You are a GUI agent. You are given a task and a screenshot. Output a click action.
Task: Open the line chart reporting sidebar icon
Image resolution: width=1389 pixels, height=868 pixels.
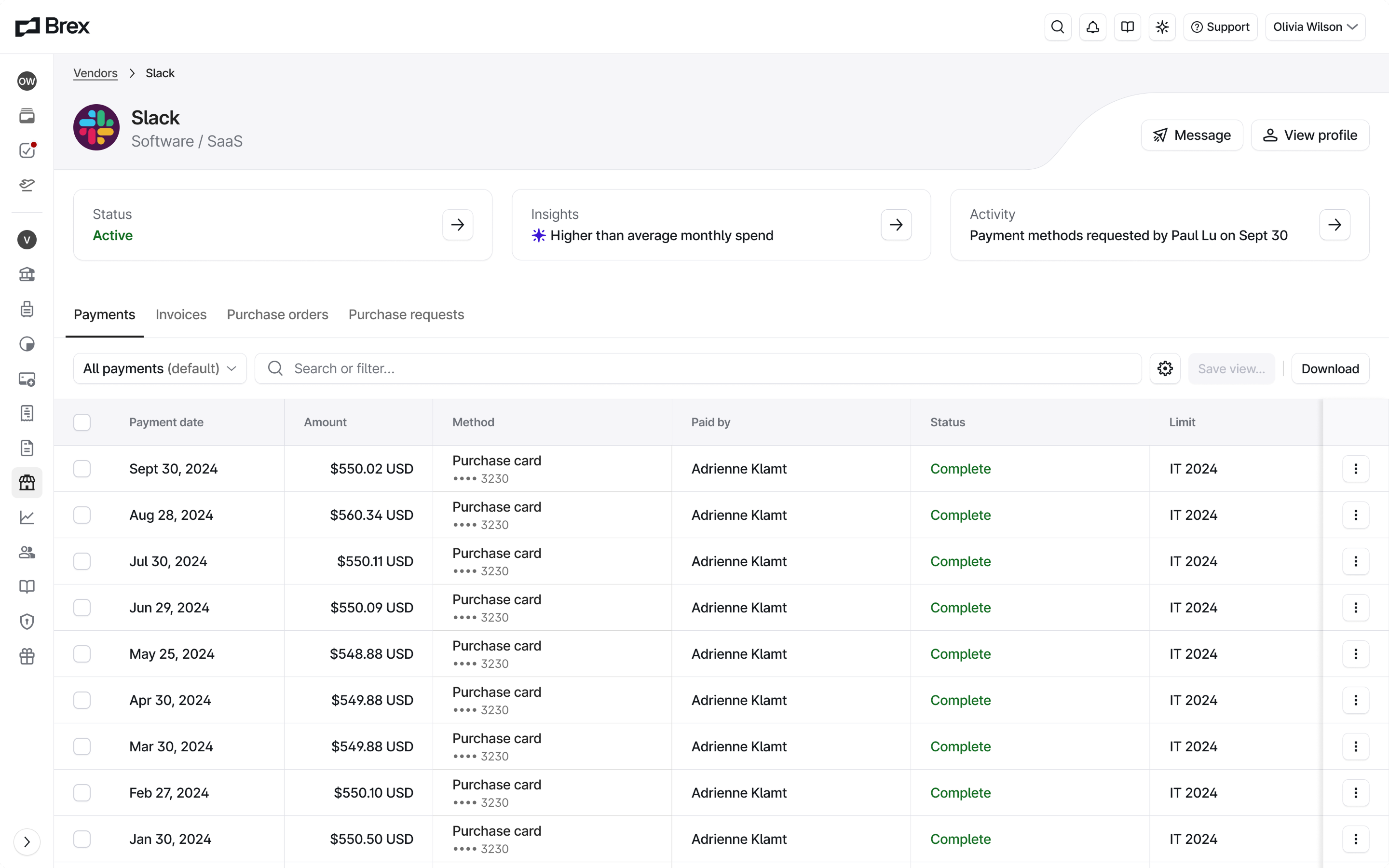(x=27, y=517)
